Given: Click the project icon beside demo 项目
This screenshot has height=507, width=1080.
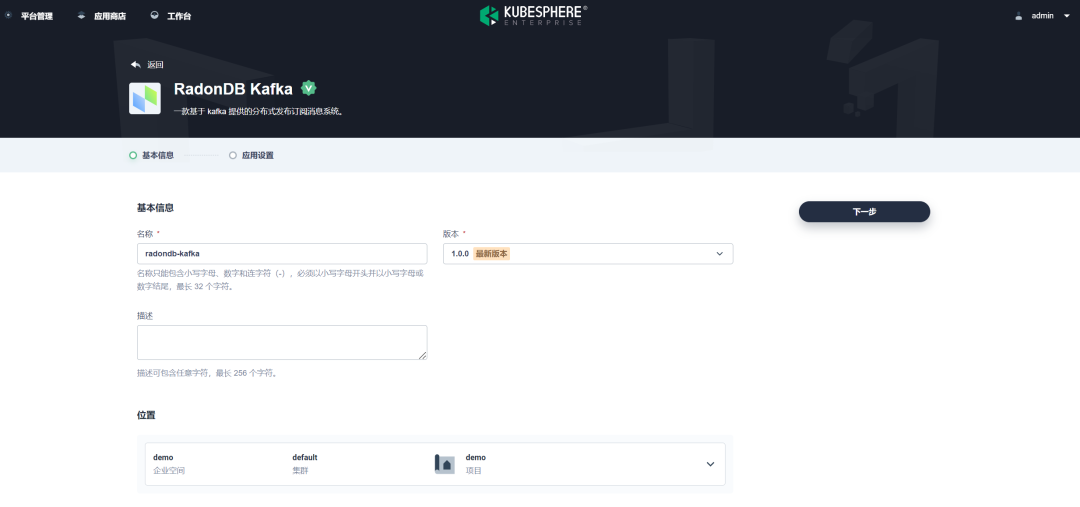Looking at the screenshot, I should click(x=445, y=464).
